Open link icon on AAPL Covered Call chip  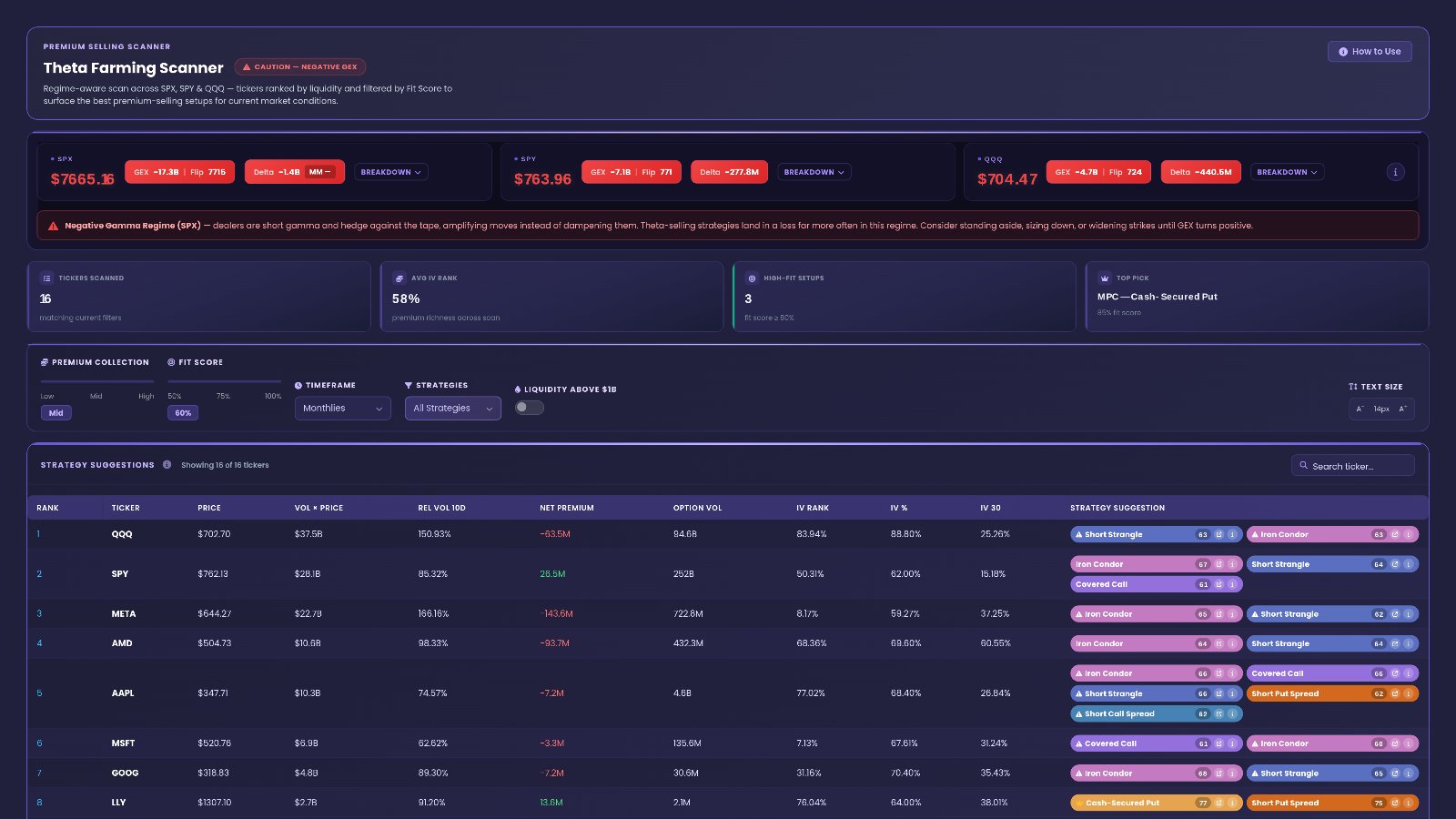1394,674
